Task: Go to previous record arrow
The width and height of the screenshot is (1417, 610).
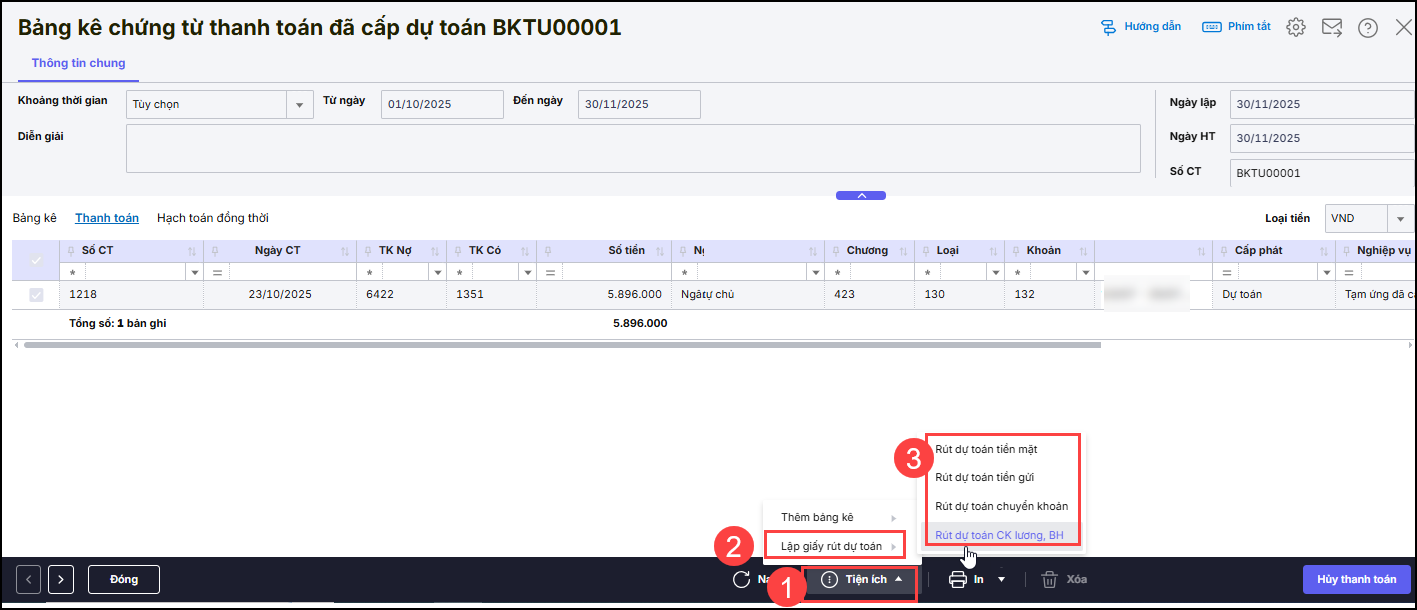Action: [30, 579]
